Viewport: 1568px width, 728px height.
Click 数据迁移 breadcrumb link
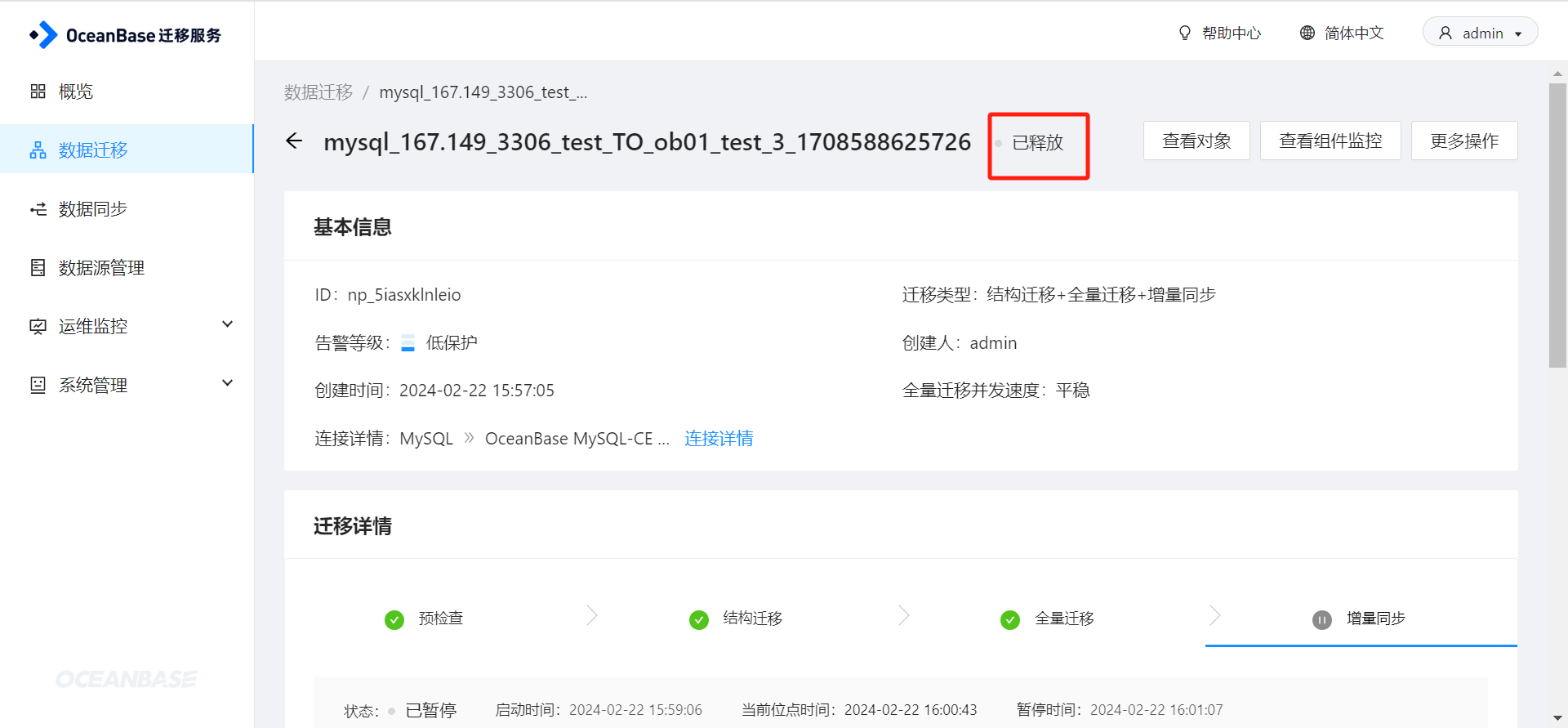[318, 92]
